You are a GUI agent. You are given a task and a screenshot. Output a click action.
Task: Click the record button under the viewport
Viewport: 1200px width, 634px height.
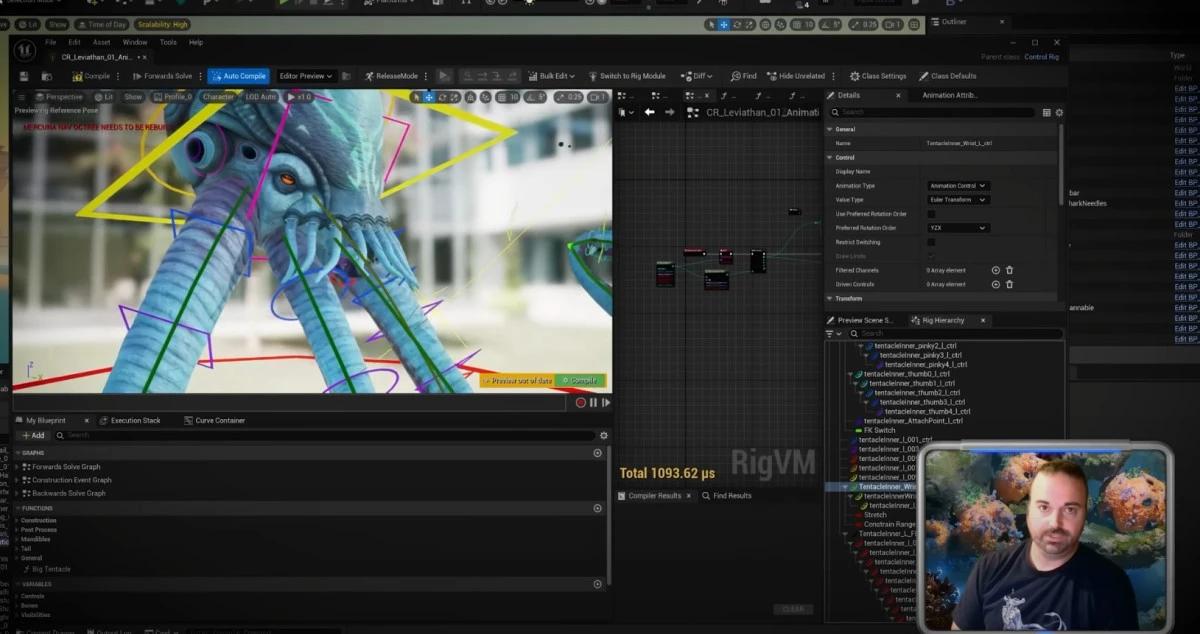pos(580,403)
